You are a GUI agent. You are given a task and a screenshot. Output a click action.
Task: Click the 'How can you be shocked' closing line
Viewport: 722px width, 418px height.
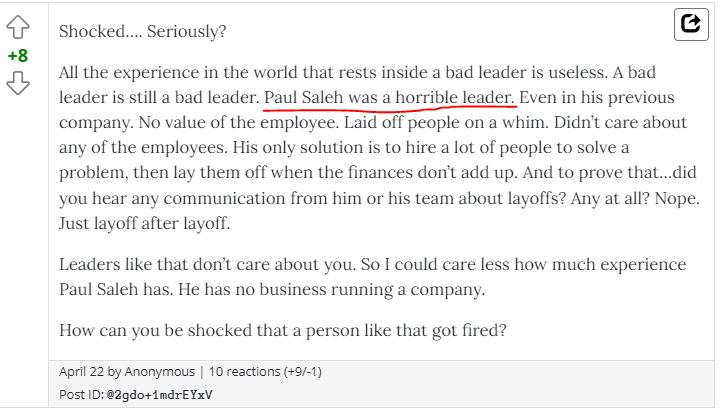[x=283, y=331]
